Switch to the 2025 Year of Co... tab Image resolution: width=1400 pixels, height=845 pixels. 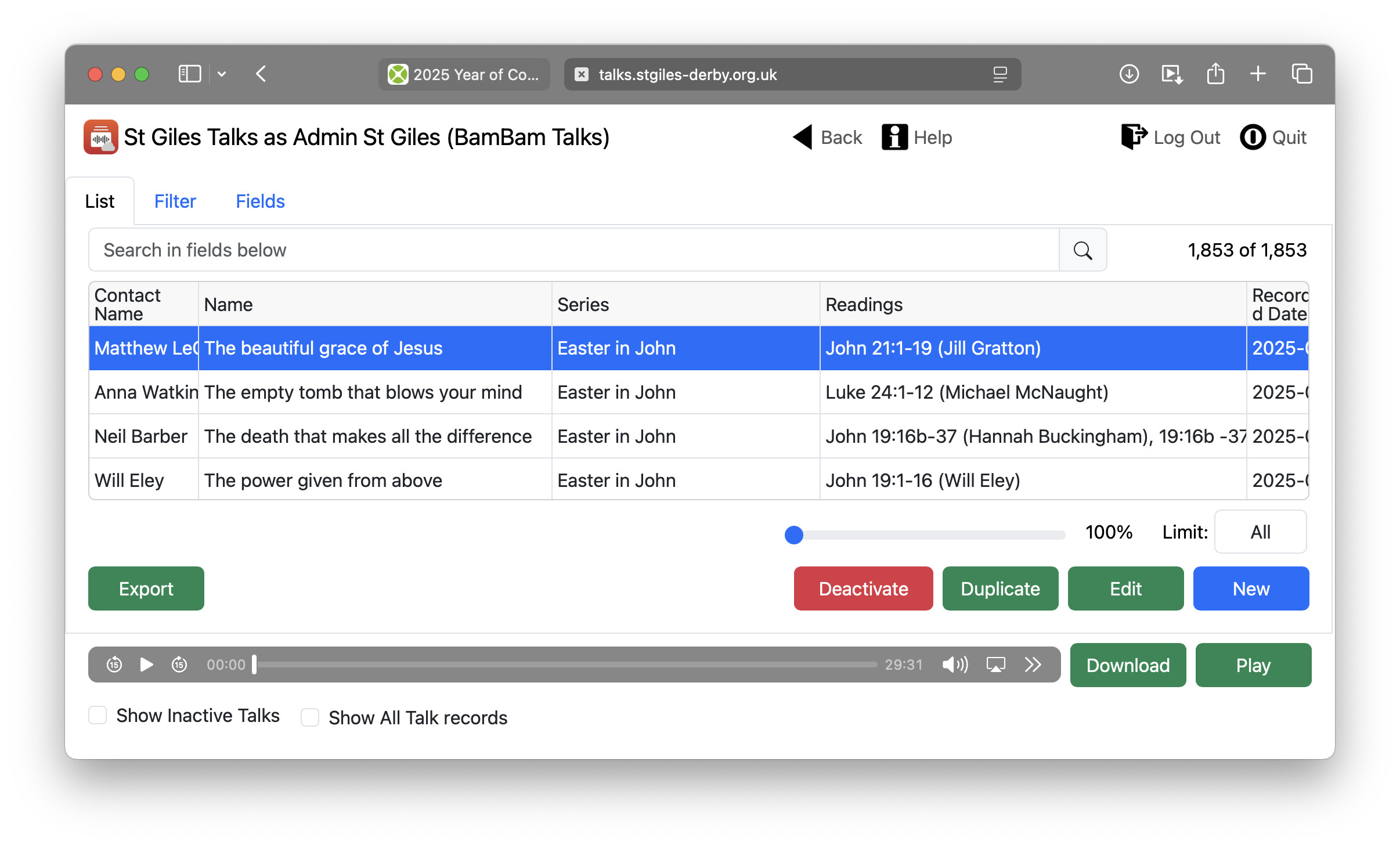coord(464,74)
